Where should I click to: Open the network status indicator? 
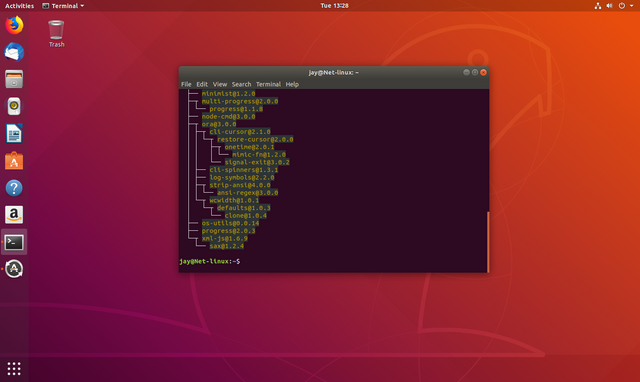[598, 6]
